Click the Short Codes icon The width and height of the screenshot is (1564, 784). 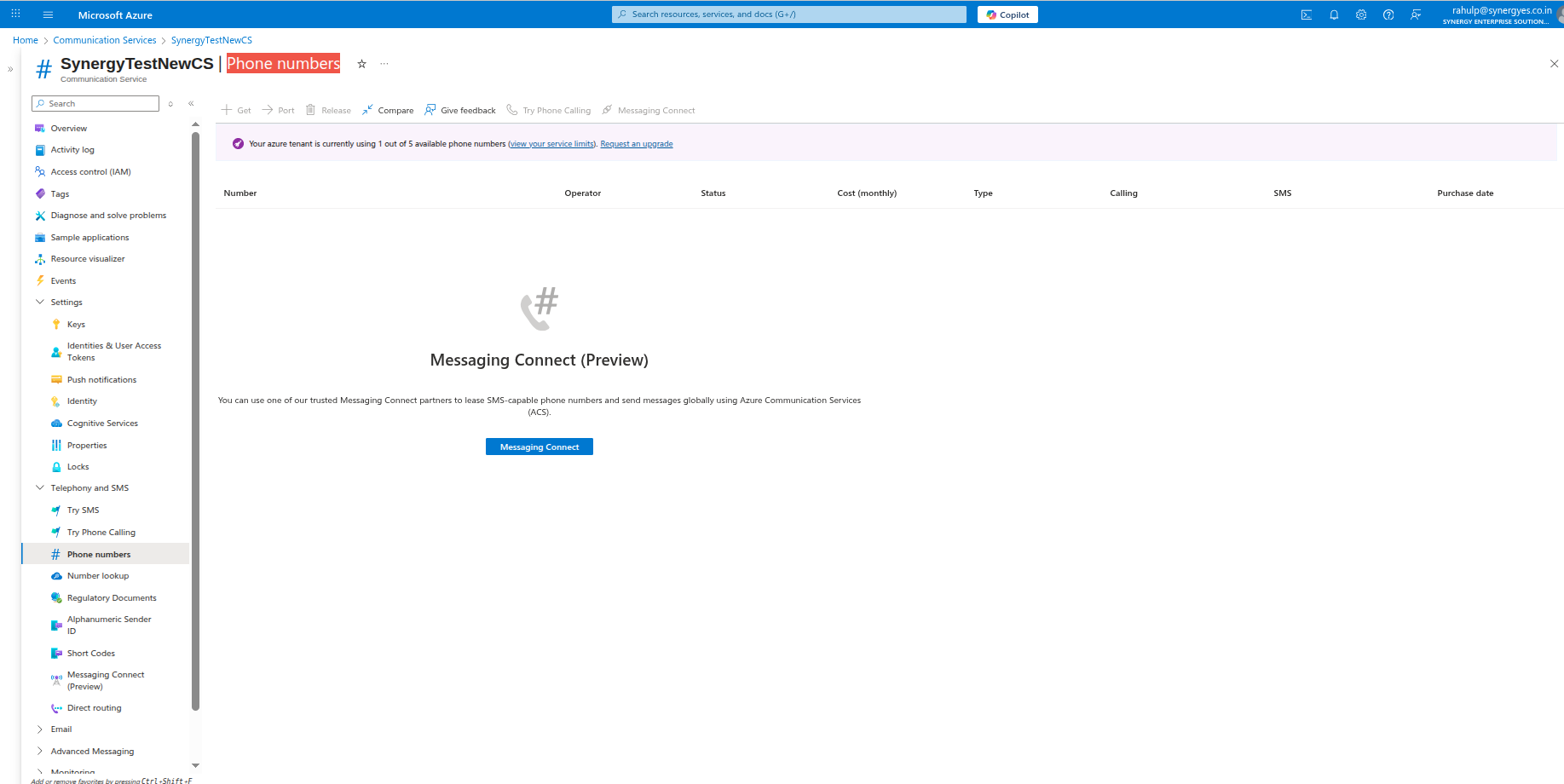[x=56, y=653]
